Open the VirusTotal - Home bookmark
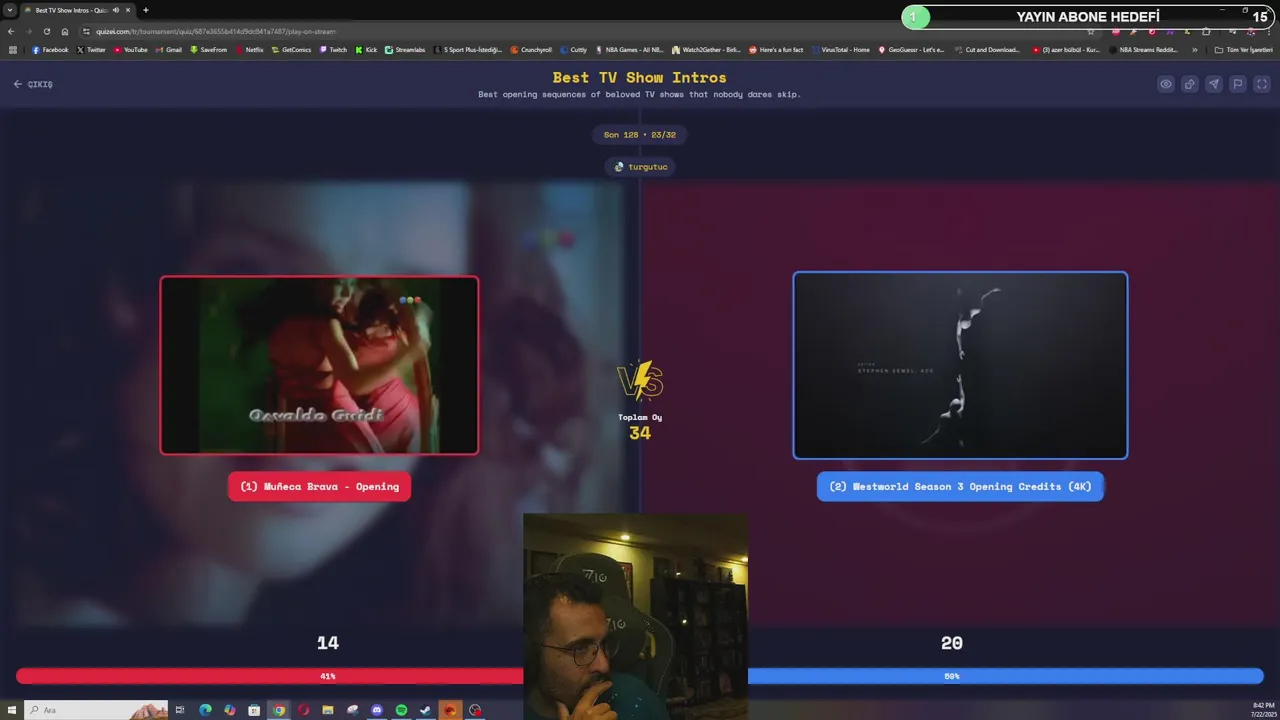This screenshot has width=1280, height=720. [x=840, y=49]
